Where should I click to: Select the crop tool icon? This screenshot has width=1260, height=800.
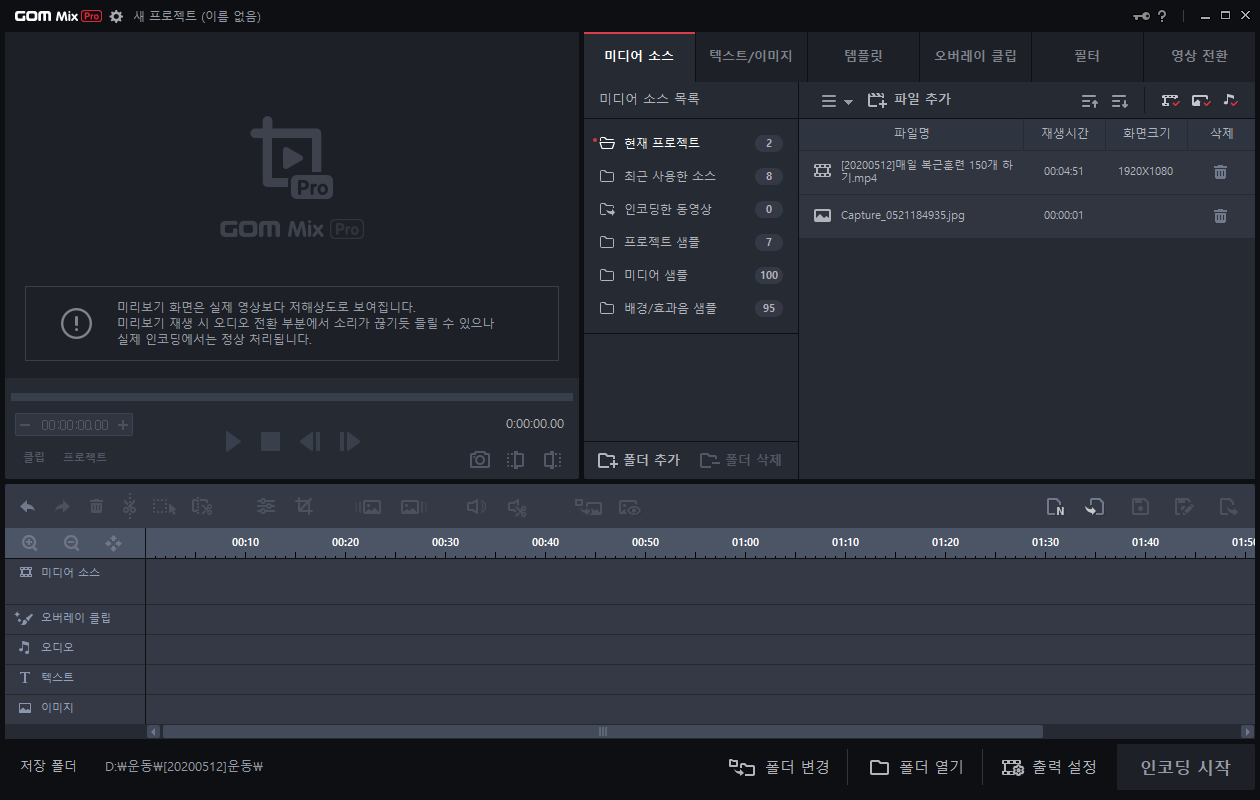coord(304,507)
